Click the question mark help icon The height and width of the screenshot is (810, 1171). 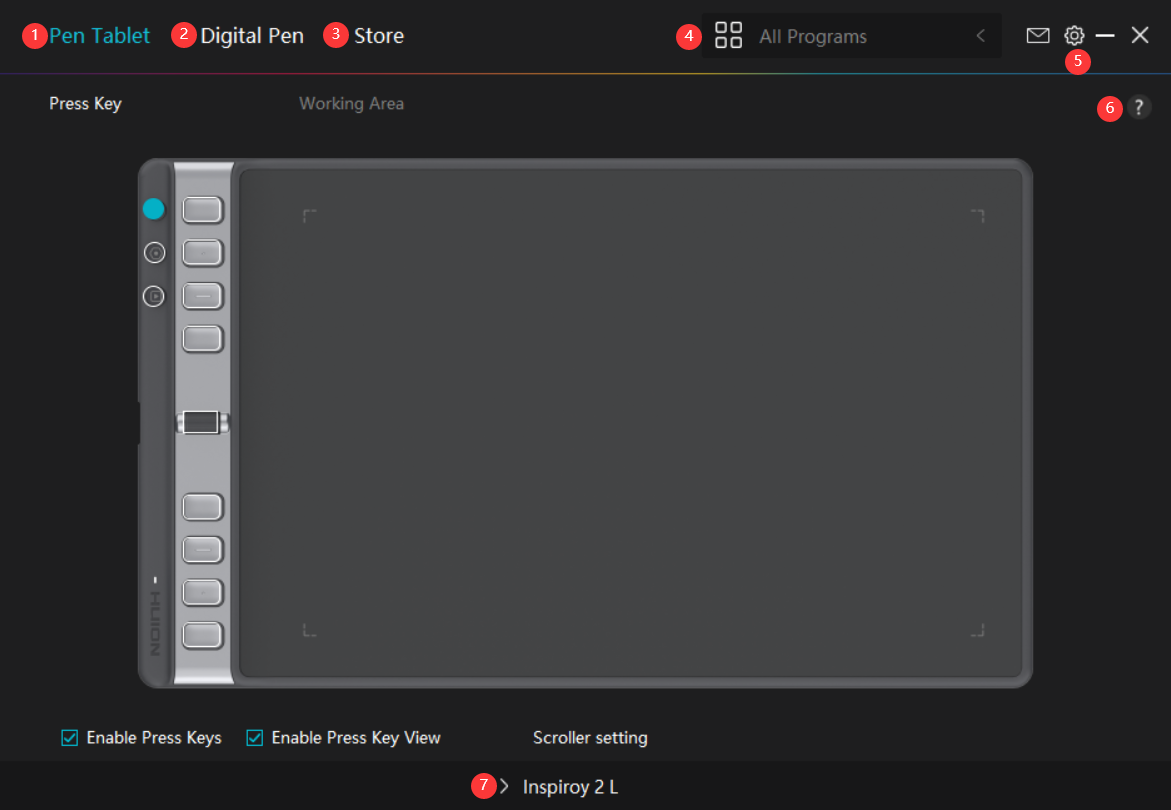tap(1139, 108)
